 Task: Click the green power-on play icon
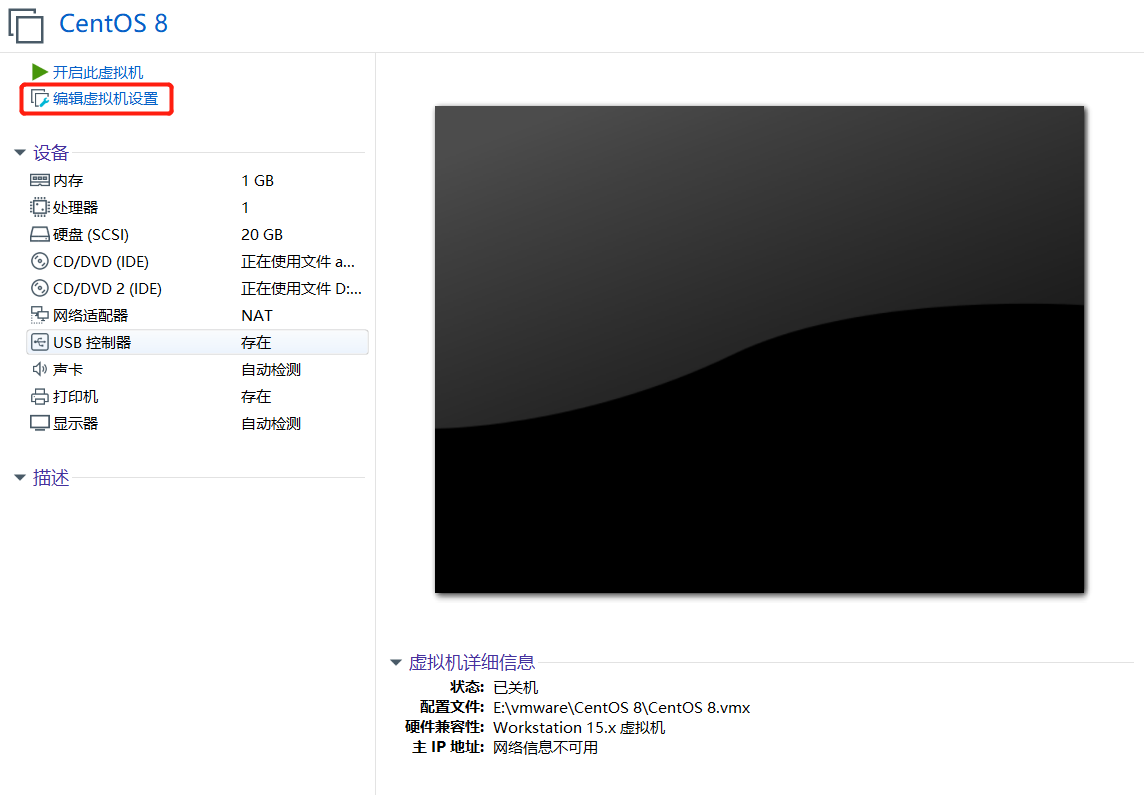coord(38,71)
